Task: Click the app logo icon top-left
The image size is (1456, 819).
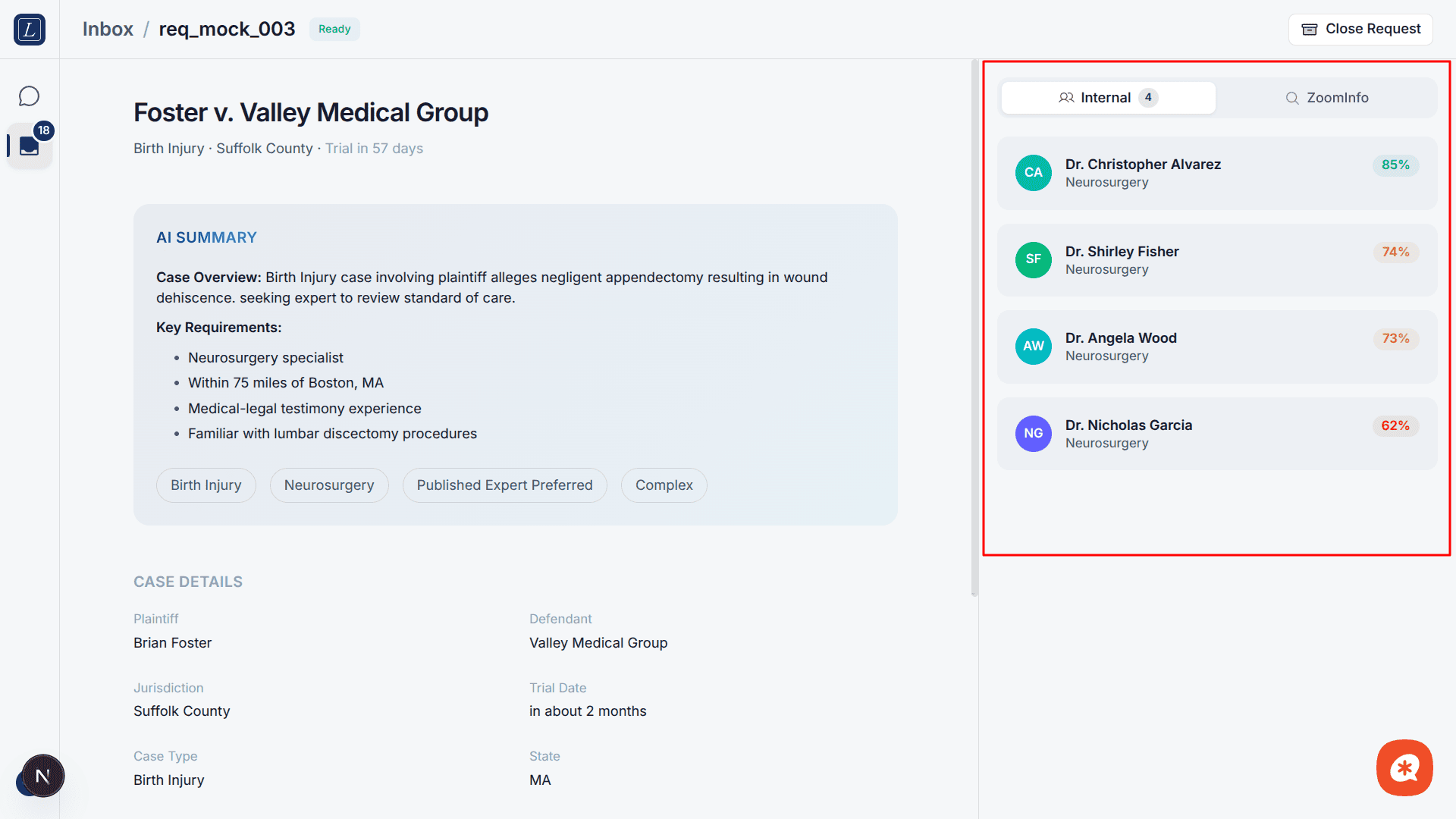Action: (30, 30)
